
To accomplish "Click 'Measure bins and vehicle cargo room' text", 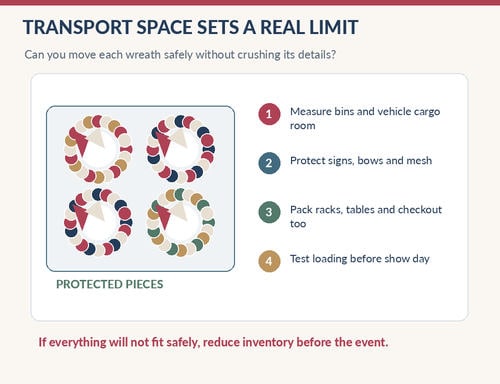I will 365,118.
